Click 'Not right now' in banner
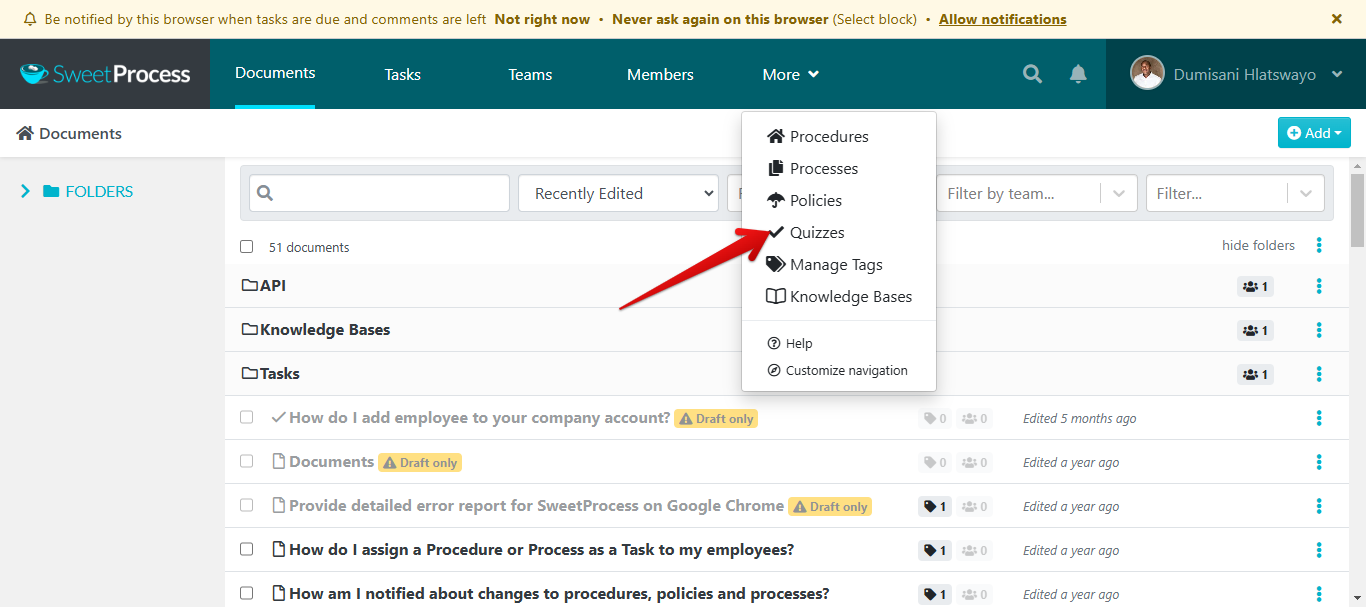Image resolution: width=1366 pixels, height=607 pixels. 542,19
